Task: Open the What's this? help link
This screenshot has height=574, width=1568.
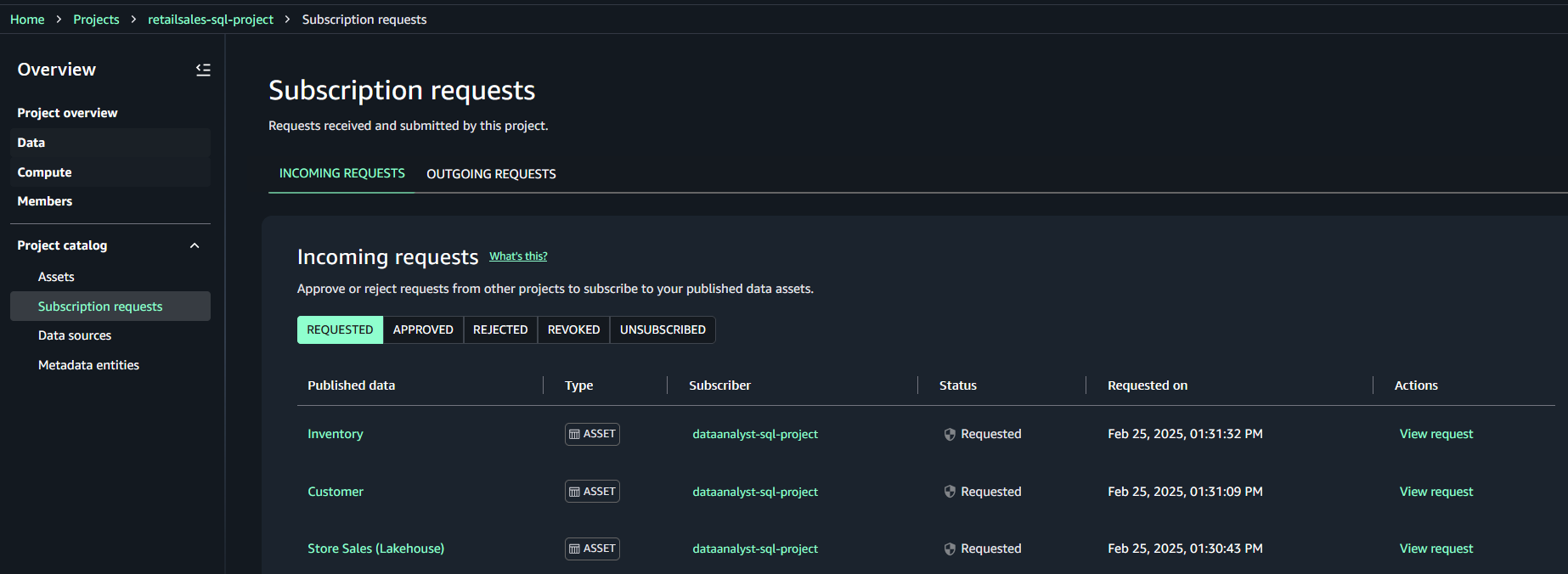Action: 518,256
